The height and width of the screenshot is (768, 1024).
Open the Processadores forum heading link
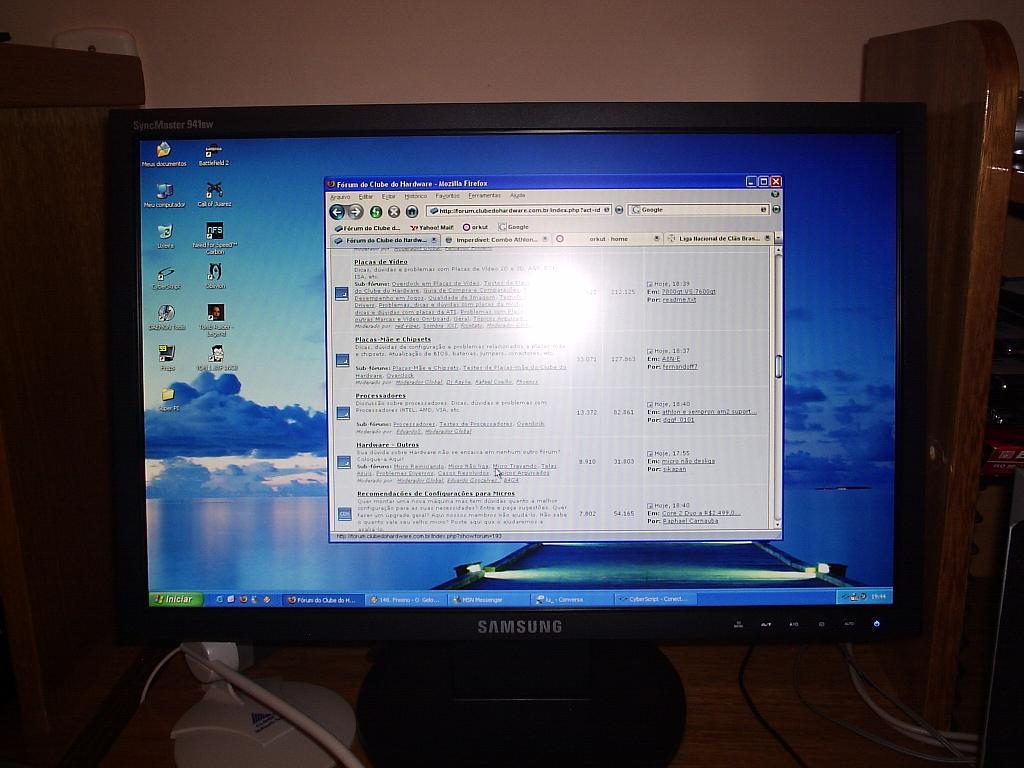[x=381, y=396]
